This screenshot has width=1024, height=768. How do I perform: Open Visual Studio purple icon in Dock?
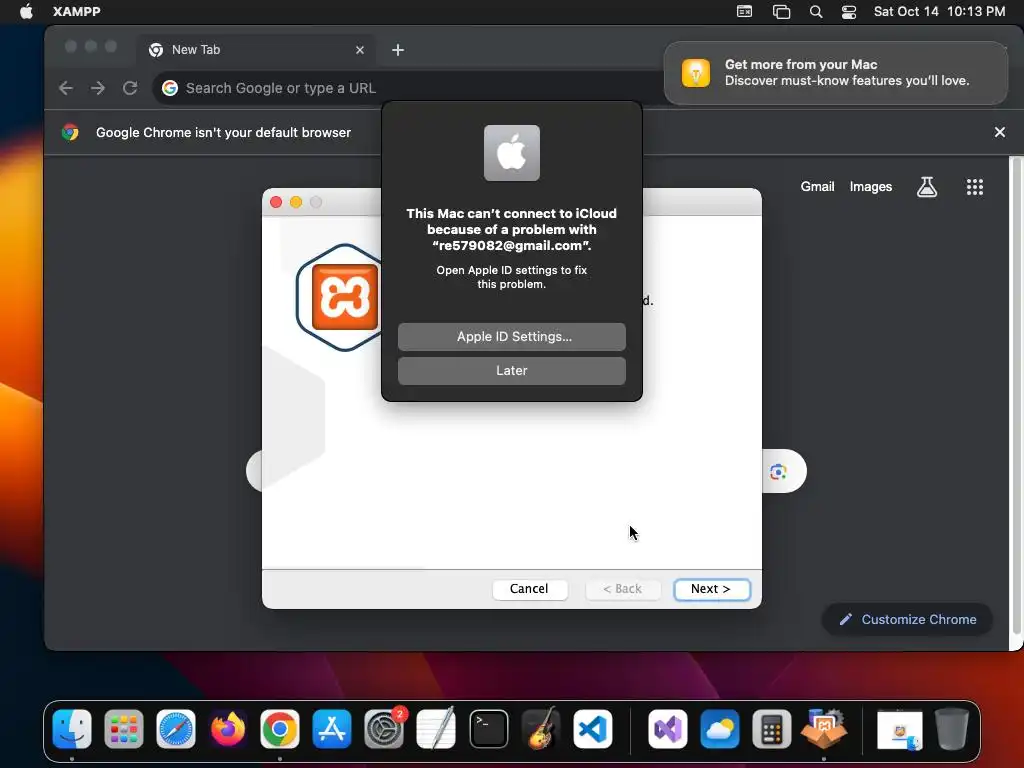(x=667, y=729)
